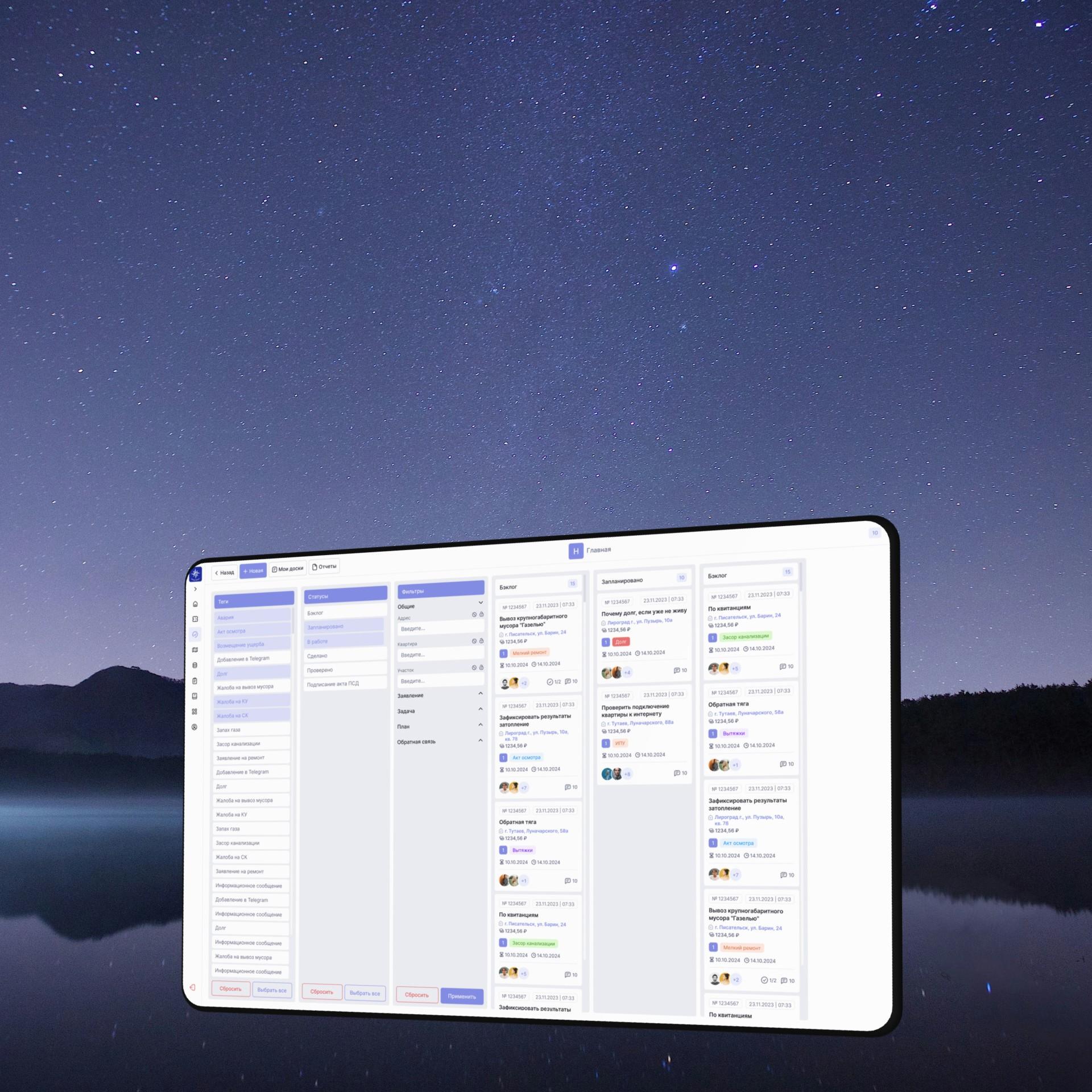Select the Запах газа tag
1092x1092 pixels.
click(251, 730)
